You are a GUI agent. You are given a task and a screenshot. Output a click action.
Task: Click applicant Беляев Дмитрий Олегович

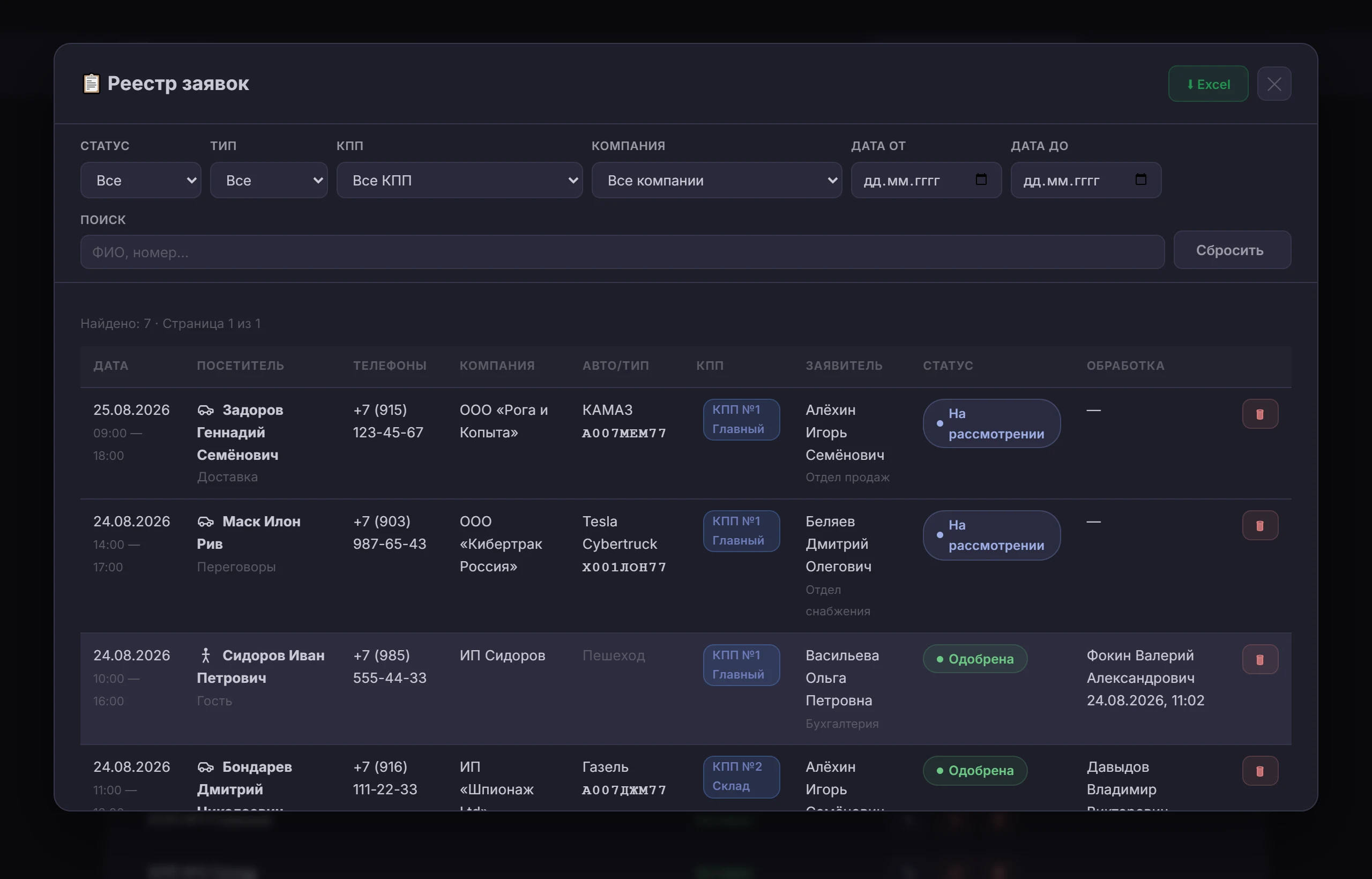(x=838, y=544)
